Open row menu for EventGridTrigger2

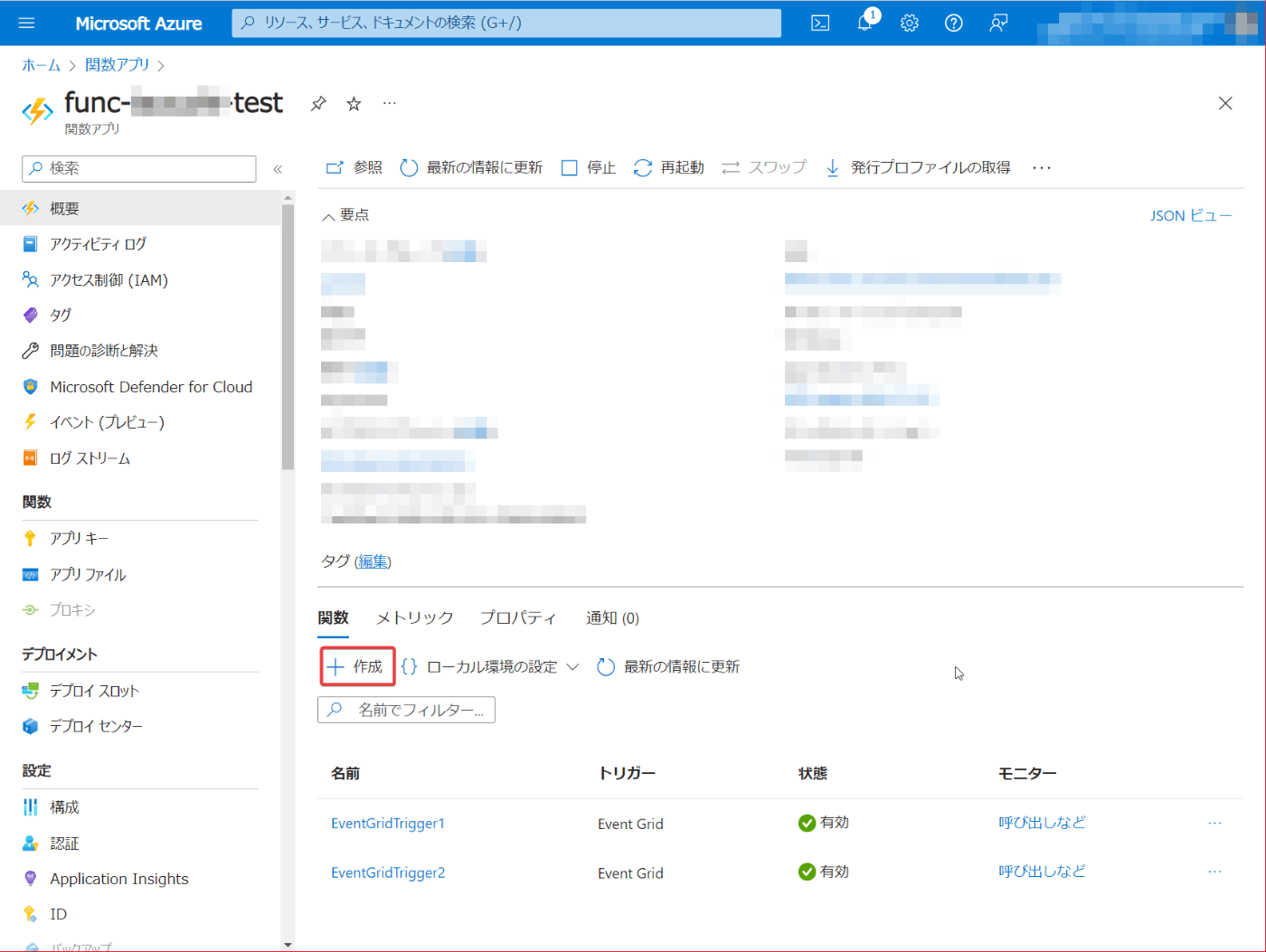pos(1214,872)
